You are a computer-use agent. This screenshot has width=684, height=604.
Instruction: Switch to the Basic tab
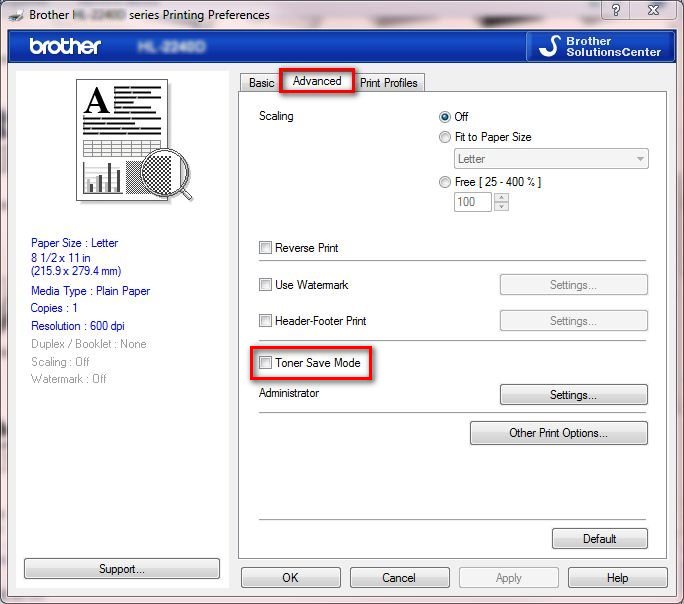[x=261, y=83]
